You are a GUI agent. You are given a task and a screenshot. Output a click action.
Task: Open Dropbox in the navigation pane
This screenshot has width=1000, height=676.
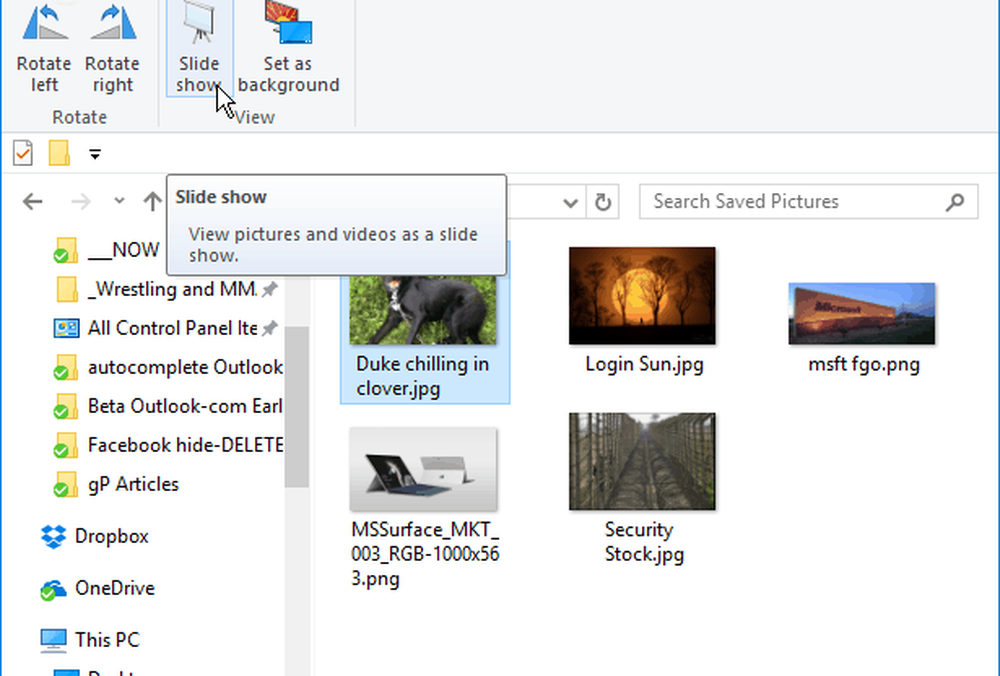tap(110, 536)
